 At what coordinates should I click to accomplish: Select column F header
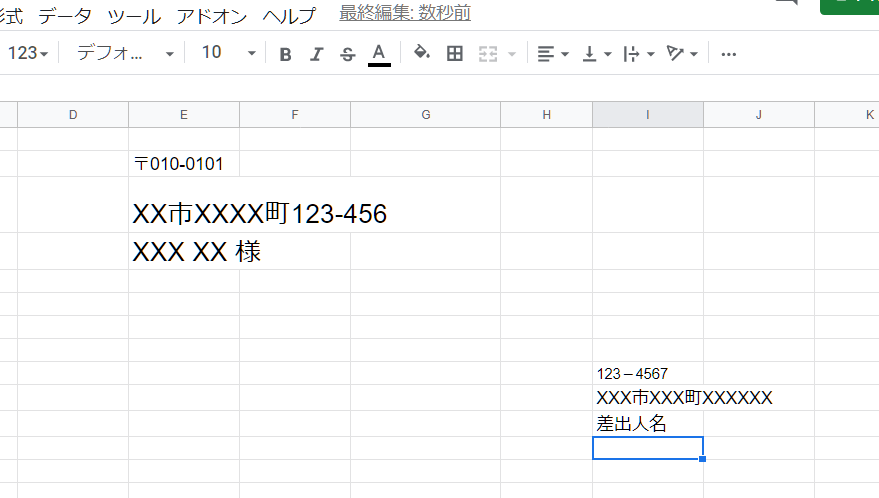[x=295, y=115]
